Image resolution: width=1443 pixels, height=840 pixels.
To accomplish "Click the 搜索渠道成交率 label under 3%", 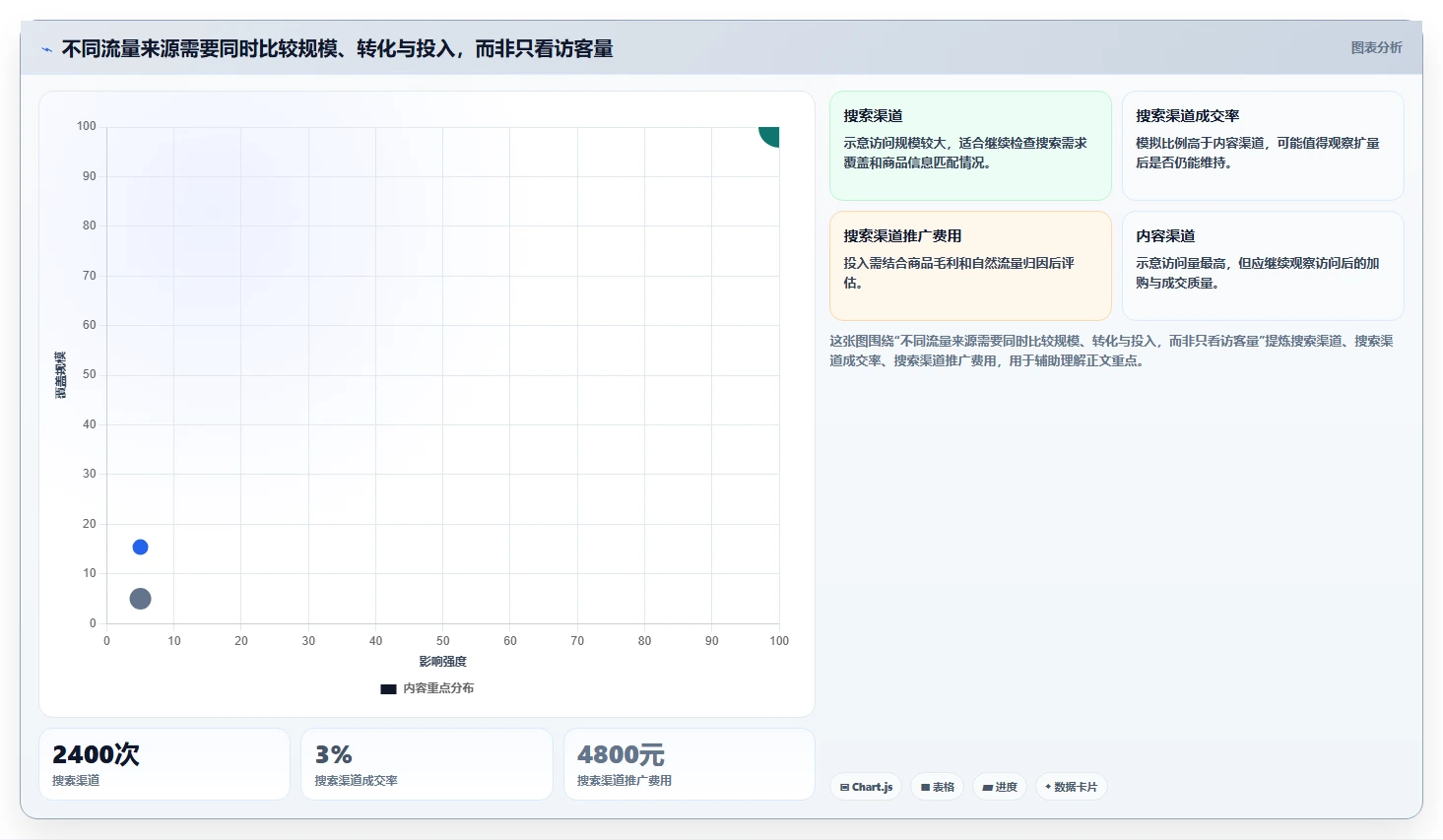I will 357,781.
